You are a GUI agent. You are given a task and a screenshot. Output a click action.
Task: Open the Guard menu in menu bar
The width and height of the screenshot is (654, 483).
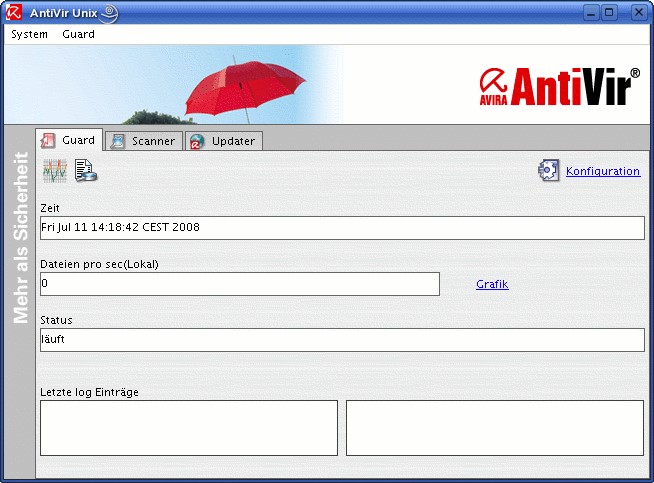(78, 34)
